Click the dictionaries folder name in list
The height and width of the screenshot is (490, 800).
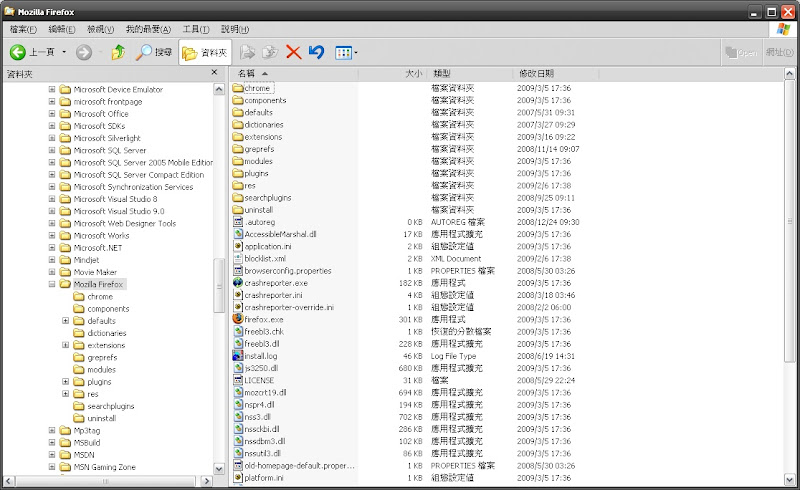tap(264, 125)
